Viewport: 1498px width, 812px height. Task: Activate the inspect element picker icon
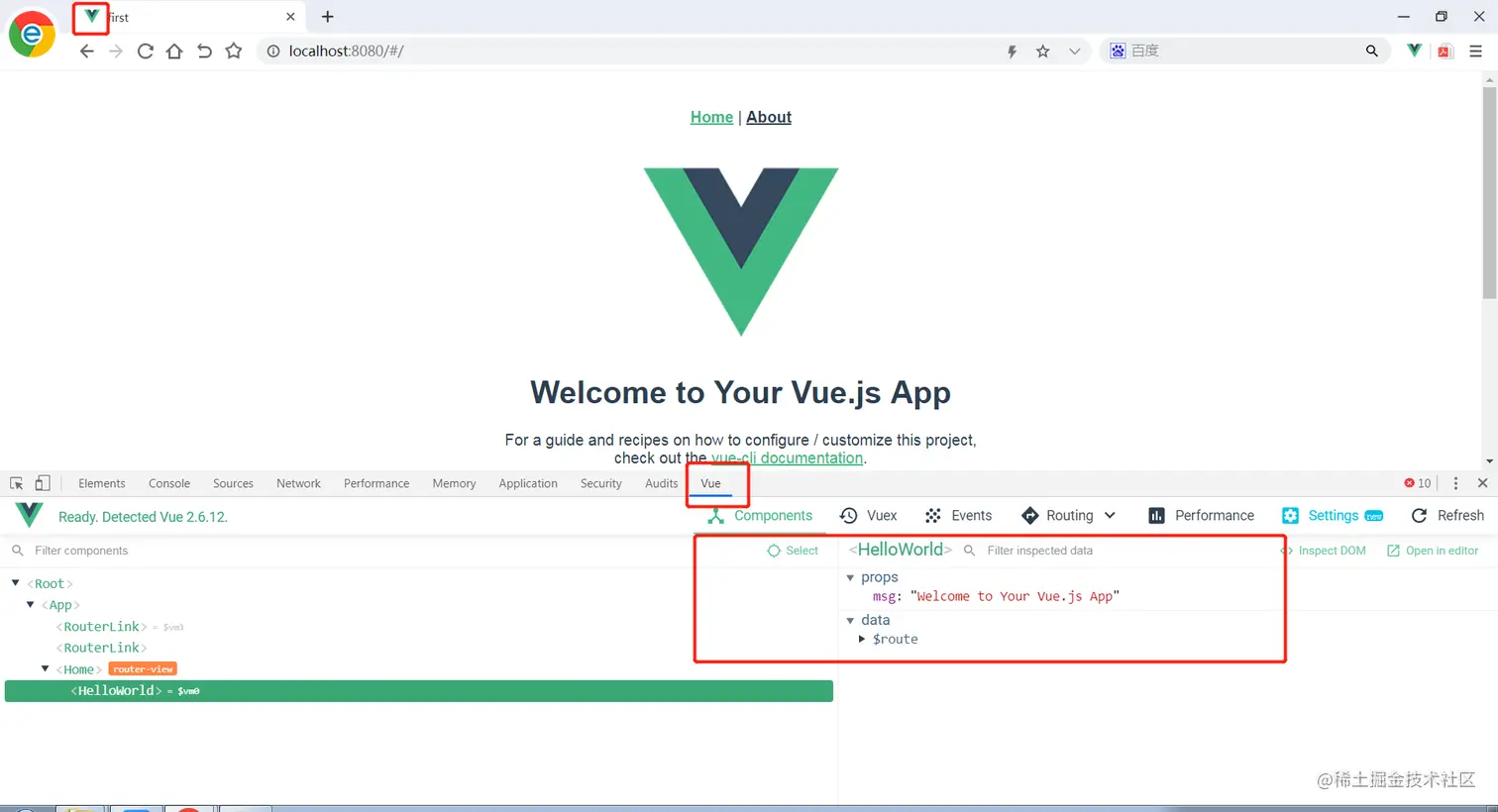17,483
